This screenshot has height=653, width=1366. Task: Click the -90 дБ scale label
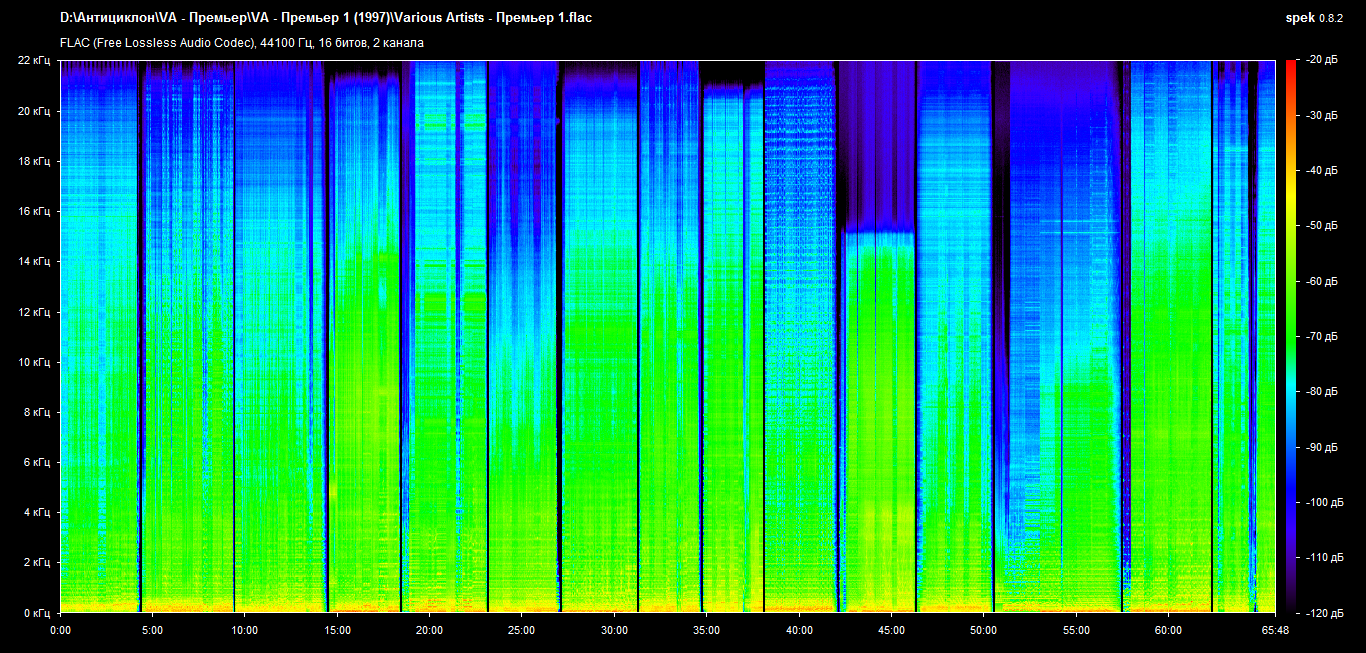pos(1324,447)
